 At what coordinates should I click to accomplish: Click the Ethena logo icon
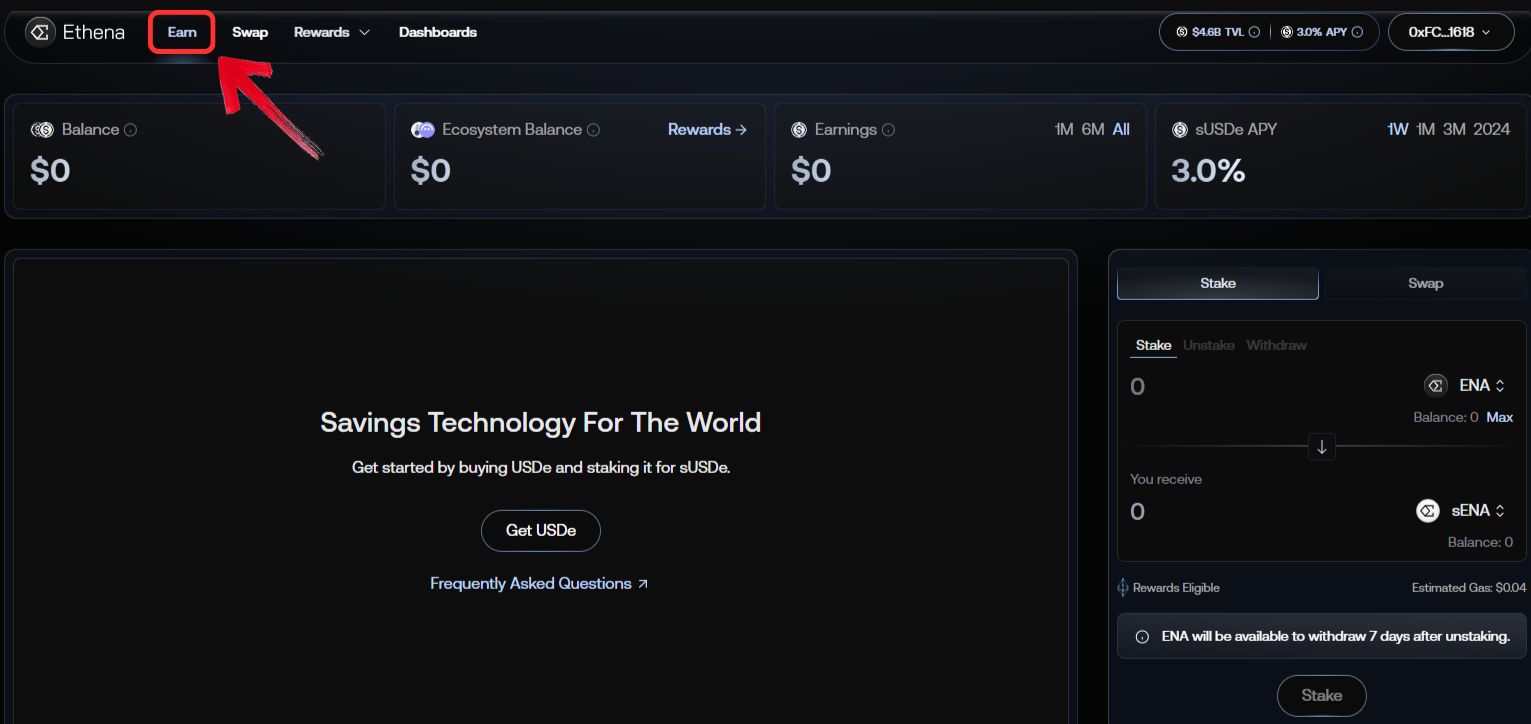coord(40,32)
